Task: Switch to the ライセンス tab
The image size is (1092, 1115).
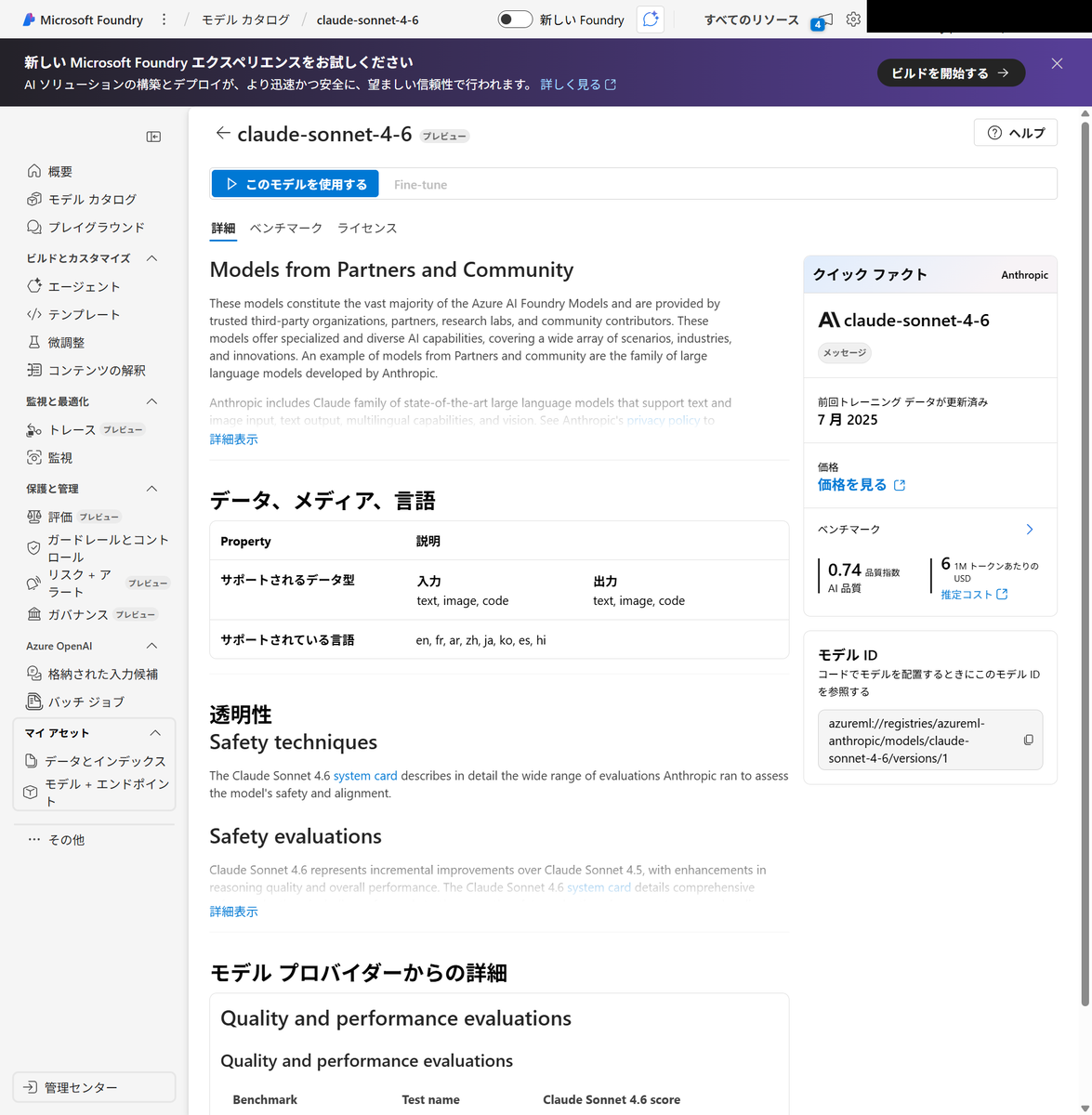Action: pos(367,228)
